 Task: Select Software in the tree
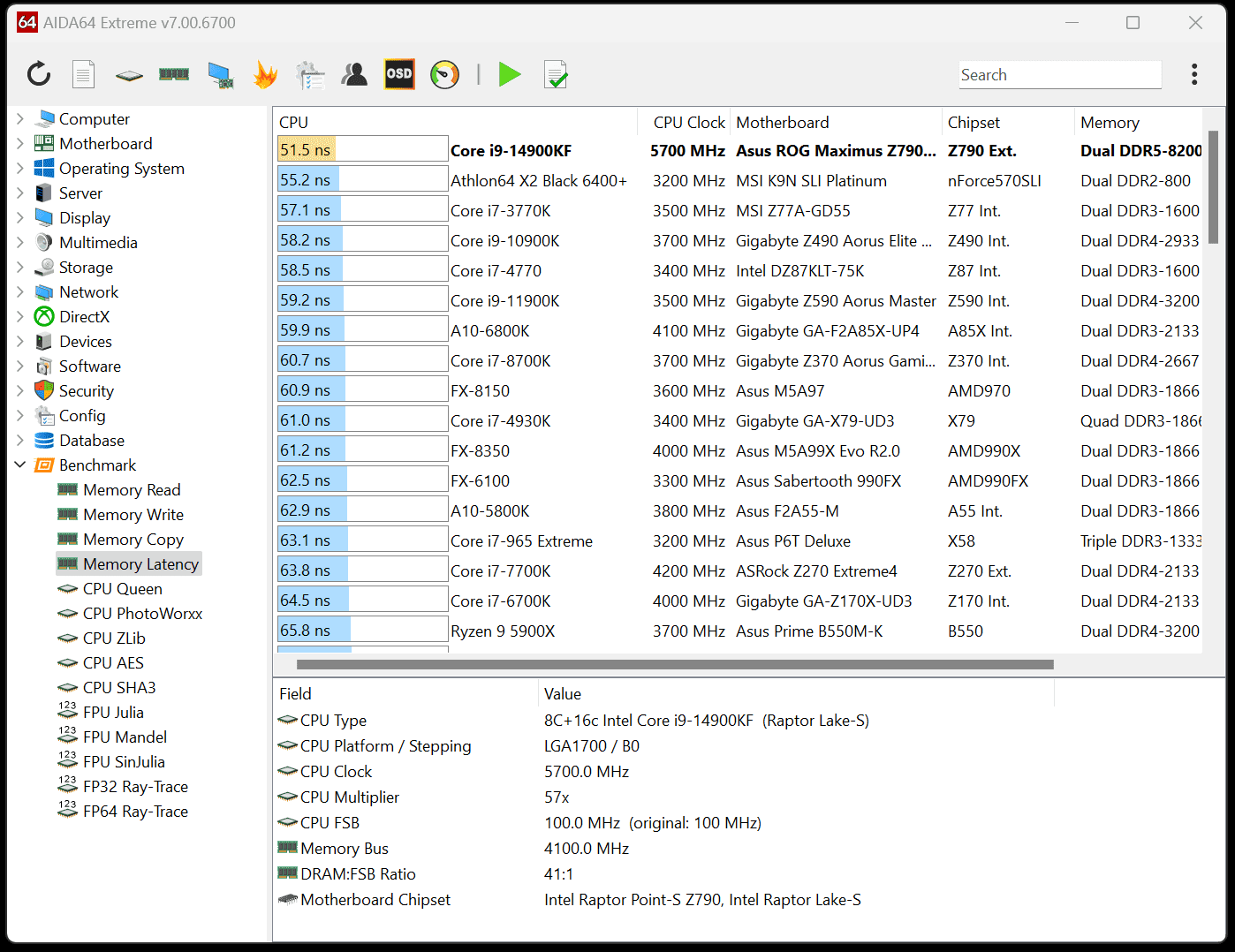[90, 366]
